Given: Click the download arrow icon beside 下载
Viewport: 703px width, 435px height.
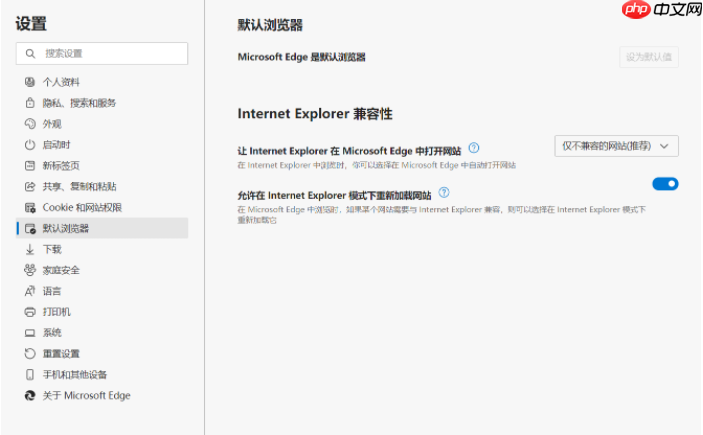Looking at the screenshot, I should [x=30, y=249].
